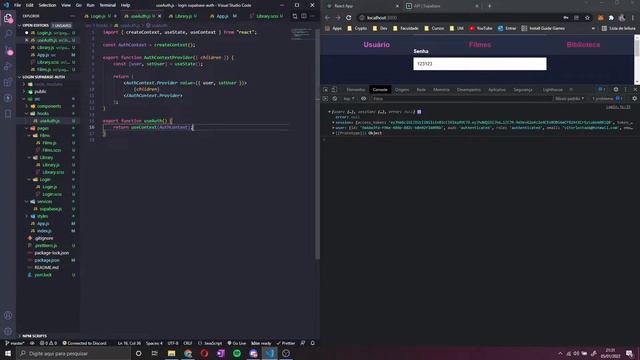Clear the console with the clear icon
The image size is (640, 360).
[335, 98]
